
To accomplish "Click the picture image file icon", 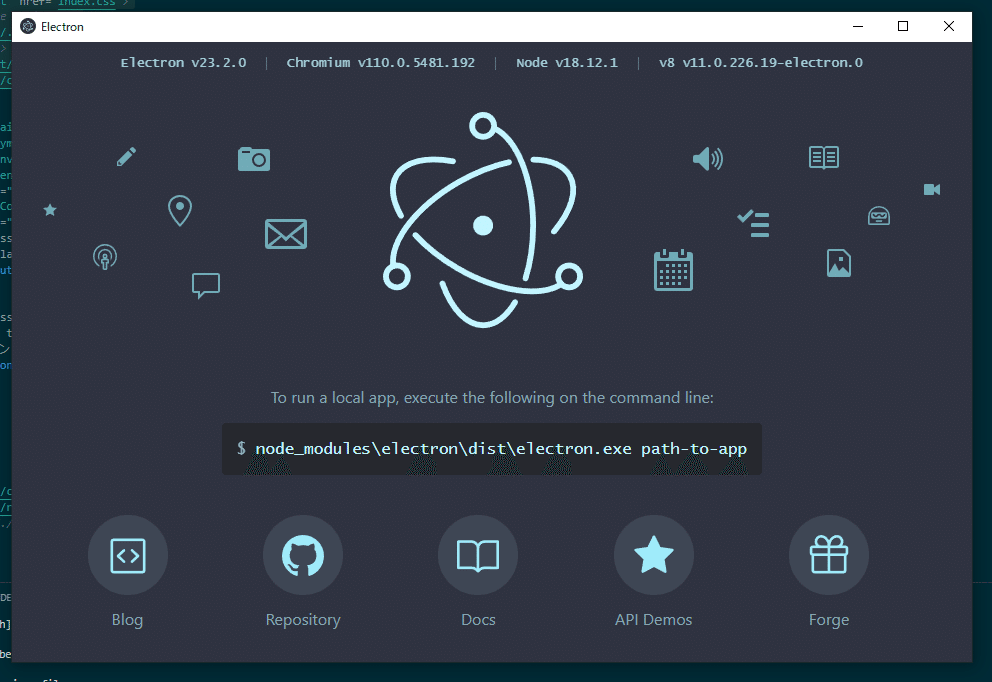I will click(x=839, y=263).
